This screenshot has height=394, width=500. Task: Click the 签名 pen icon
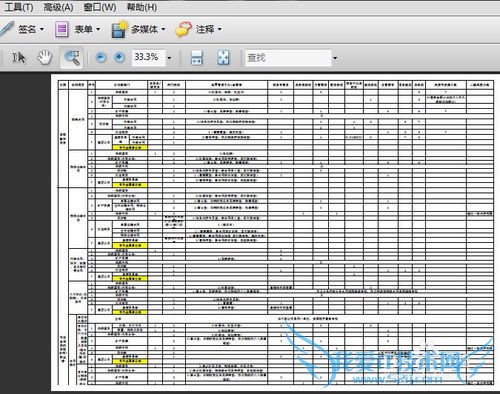pyautogui.click(x=7, y=29)
